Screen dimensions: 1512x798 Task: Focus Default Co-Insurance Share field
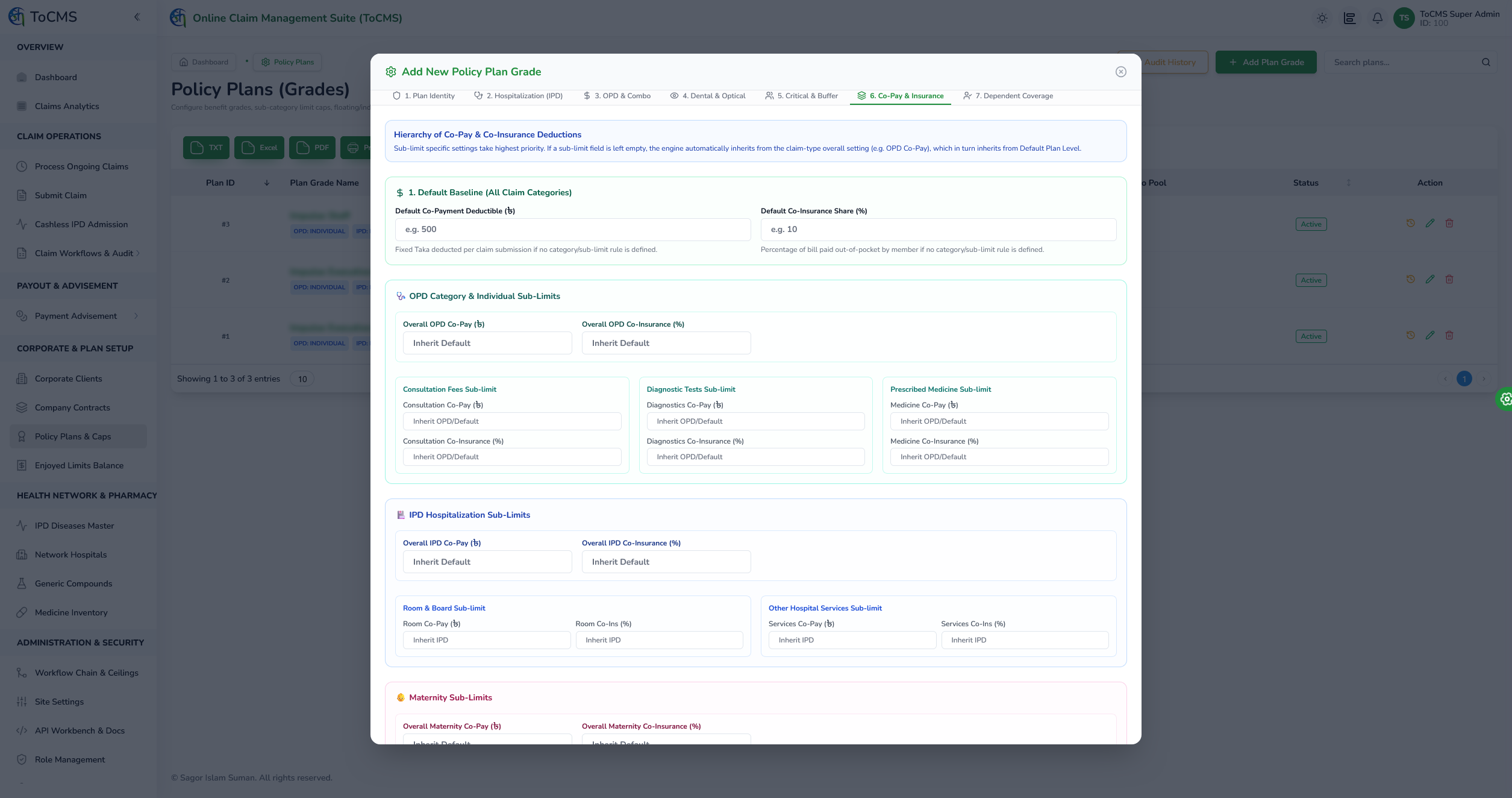[x=939, y=230]
